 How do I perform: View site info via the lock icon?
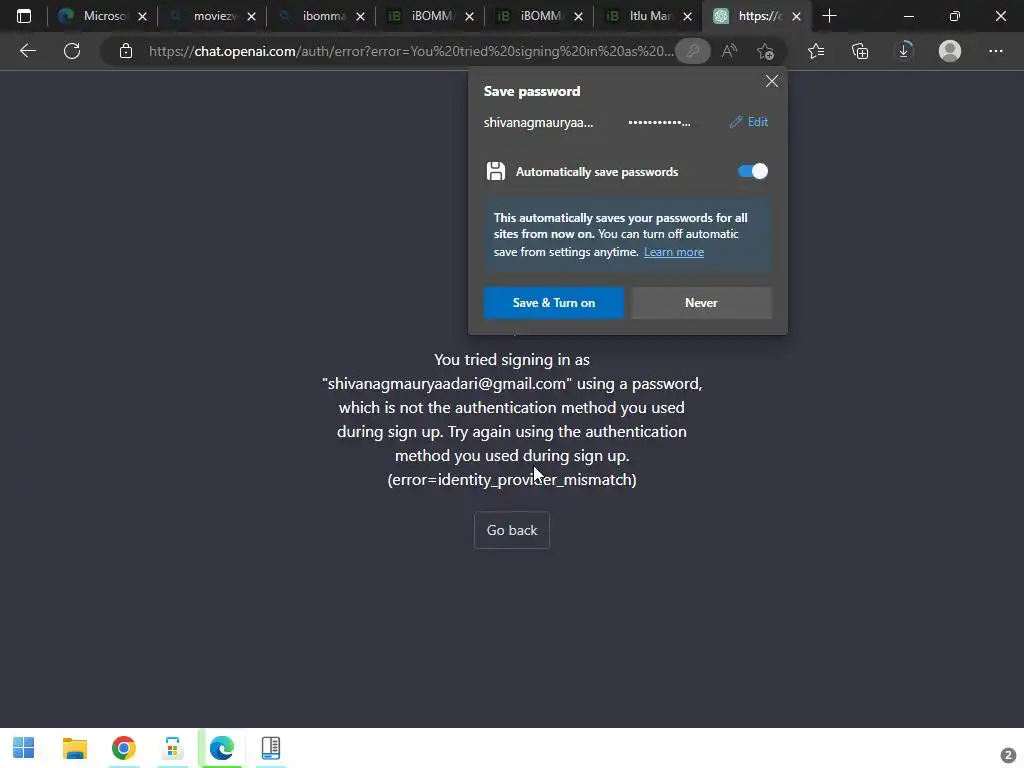click(126, 51)
